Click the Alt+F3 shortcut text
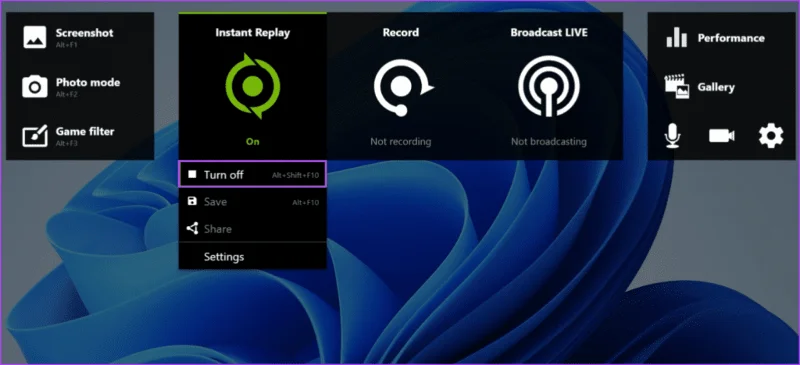 click(66, 143)
